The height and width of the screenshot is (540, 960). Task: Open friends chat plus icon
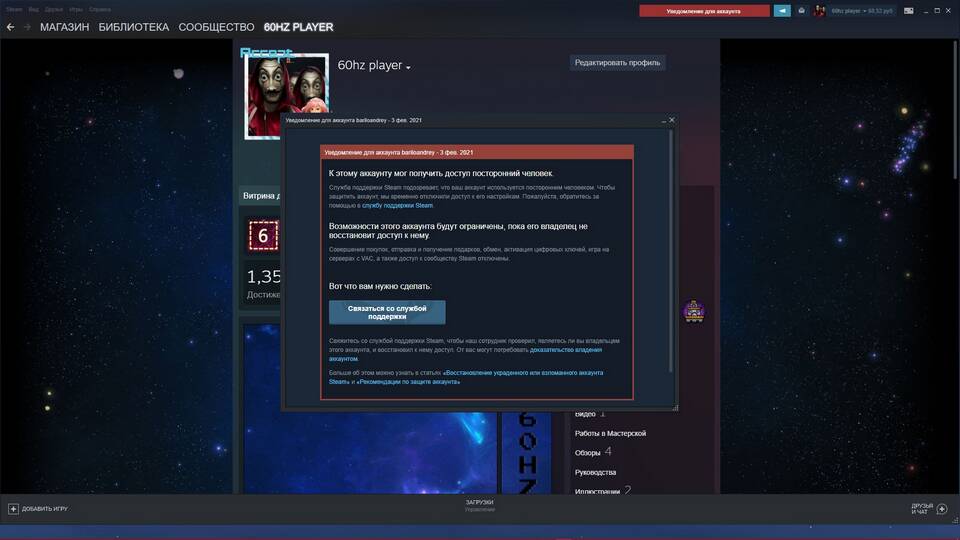[x=942, y=509]
